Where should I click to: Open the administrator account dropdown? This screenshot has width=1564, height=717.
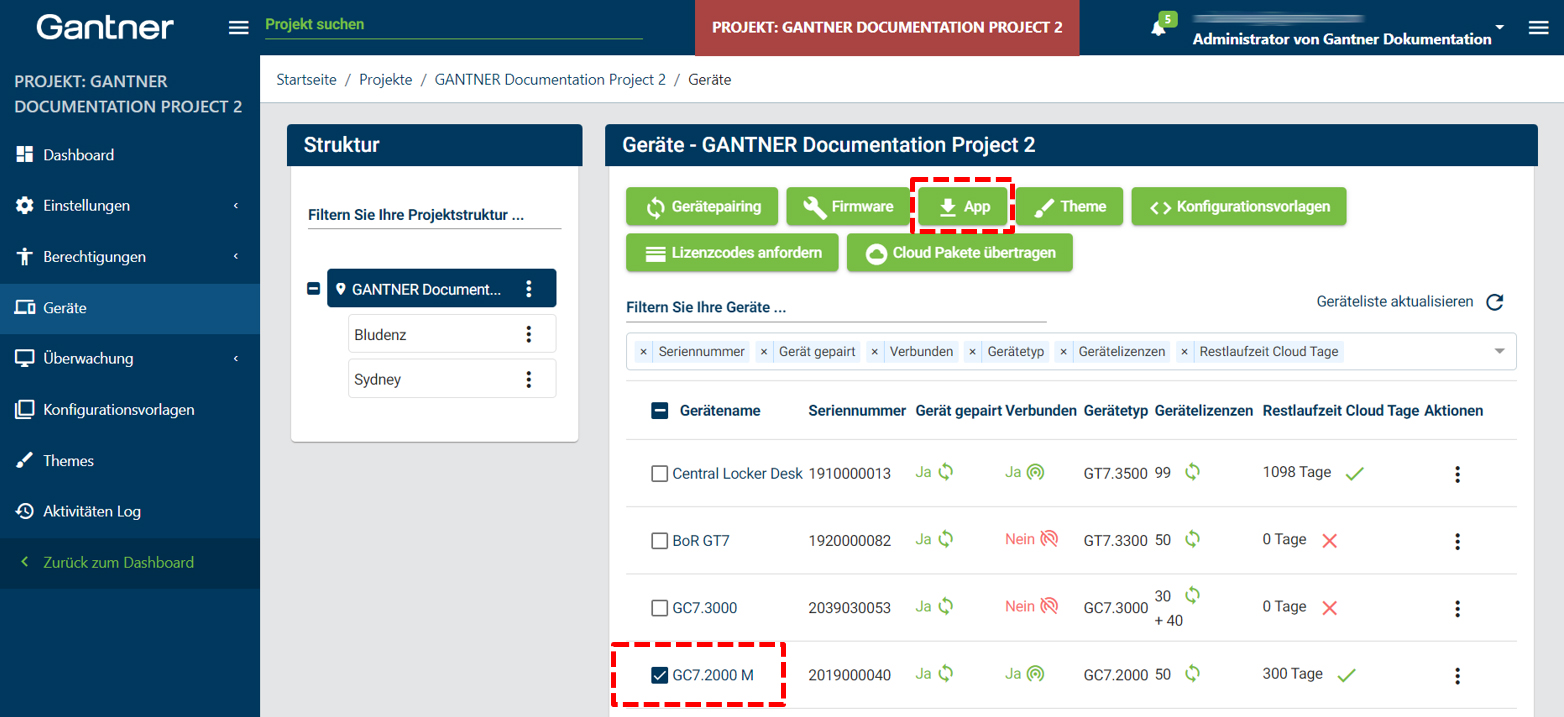click(1498, 26)
